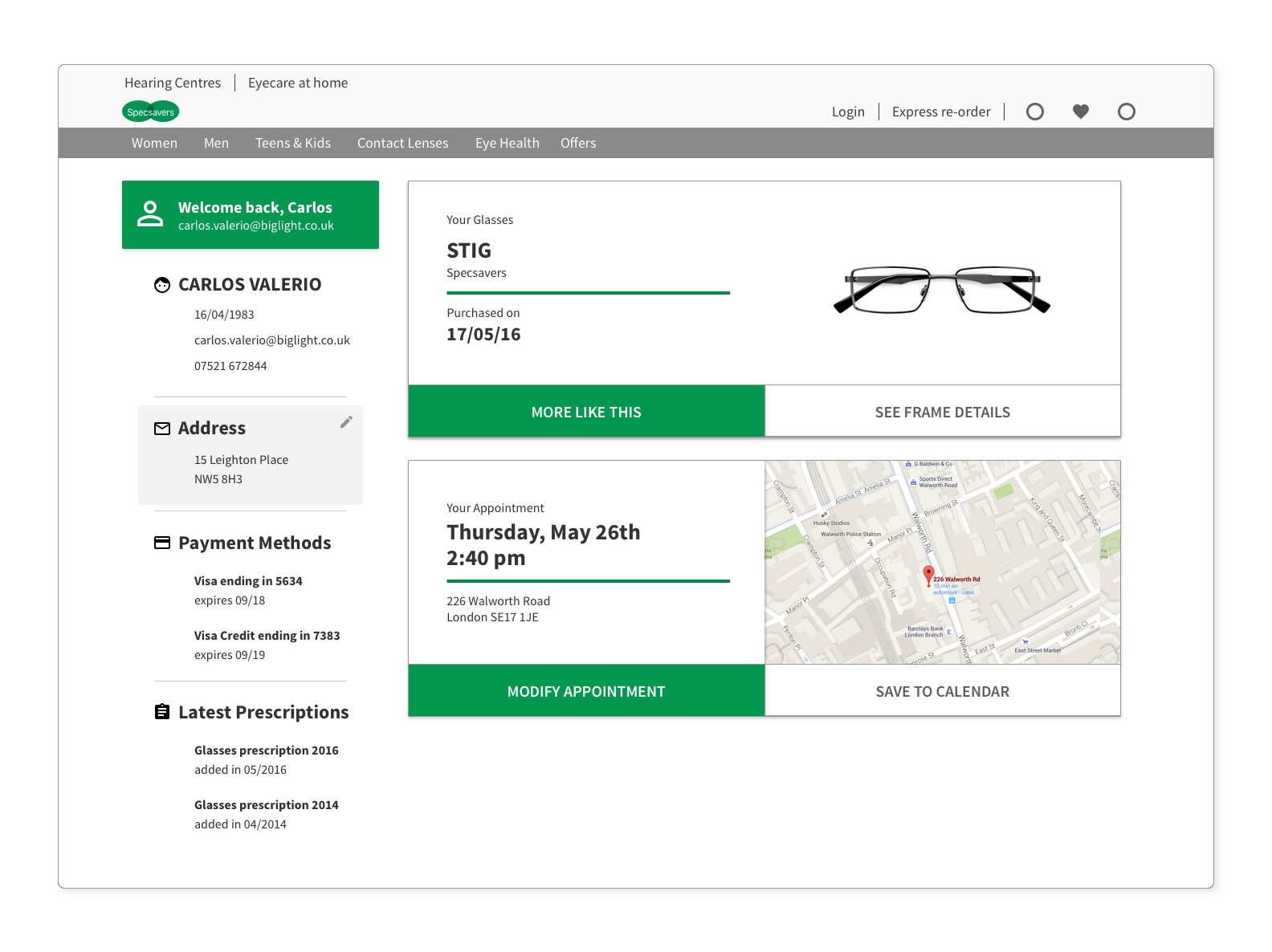The width and height of the screenshot is (1272, 952).
Task: Open the Women menu
Action: tap(154, 143)
